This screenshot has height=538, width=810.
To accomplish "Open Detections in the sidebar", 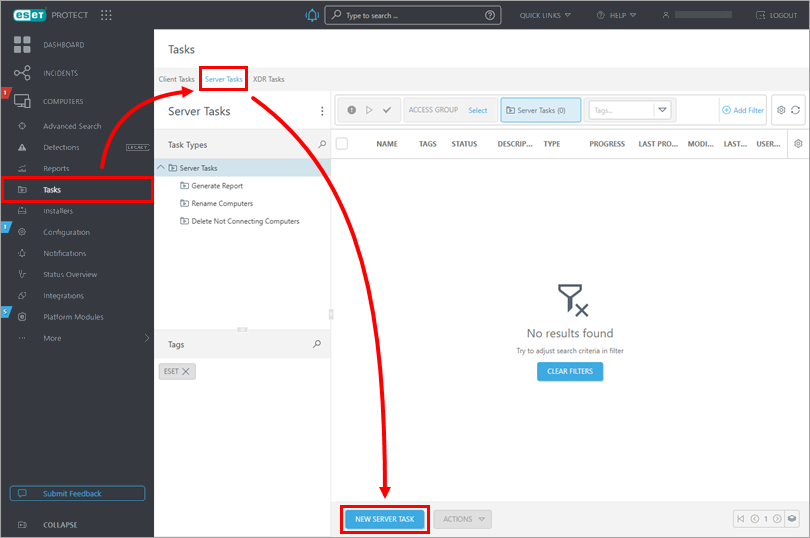I will coord(61,147).
